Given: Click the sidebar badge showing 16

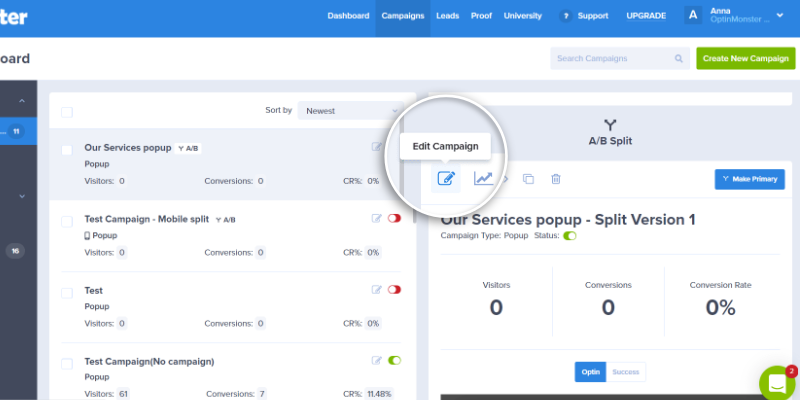Looking at the screenshot, I should point(15,251).
